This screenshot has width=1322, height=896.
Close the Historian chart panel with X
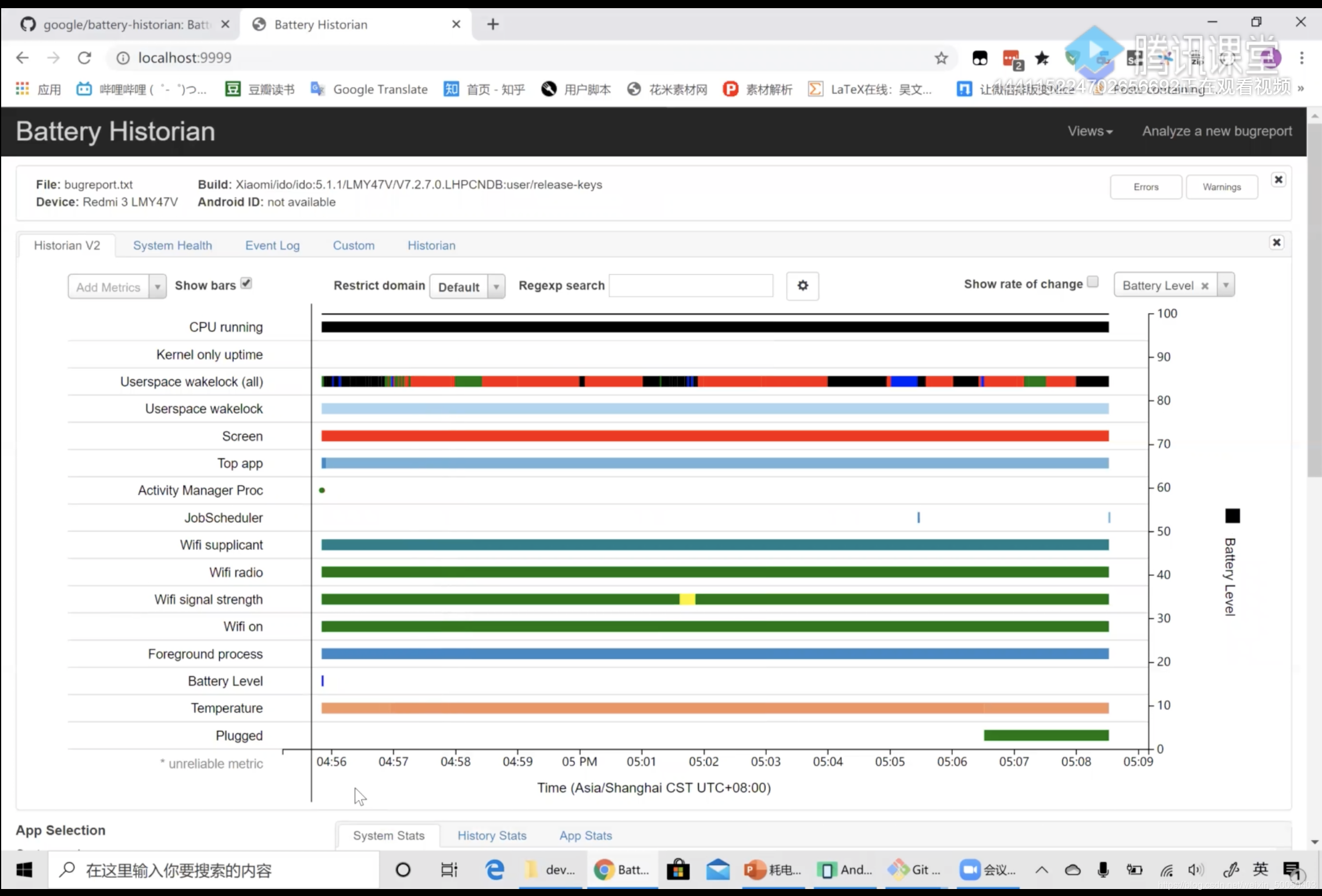[x=1276, y=242]
